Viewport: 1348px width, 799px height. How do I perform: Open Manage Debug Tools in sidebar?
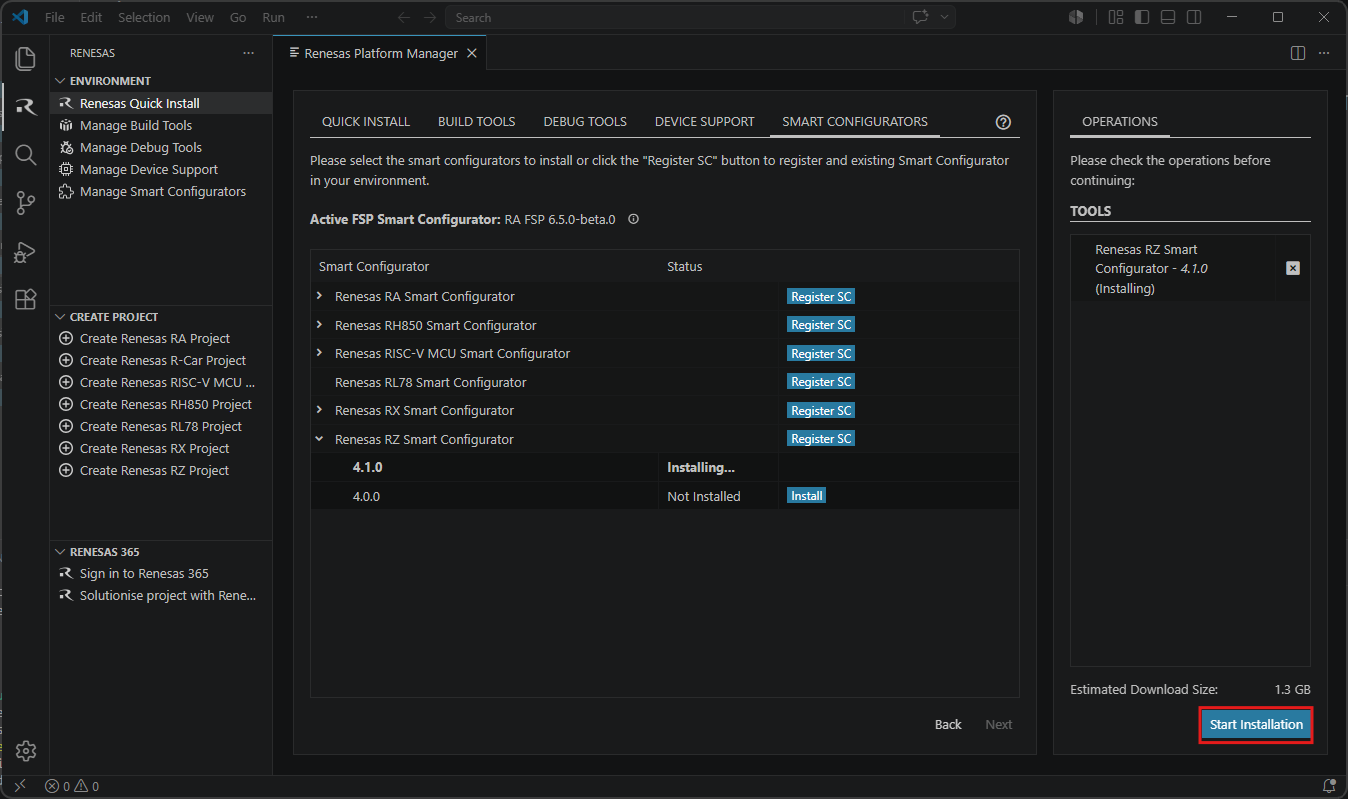coord(161,147)
